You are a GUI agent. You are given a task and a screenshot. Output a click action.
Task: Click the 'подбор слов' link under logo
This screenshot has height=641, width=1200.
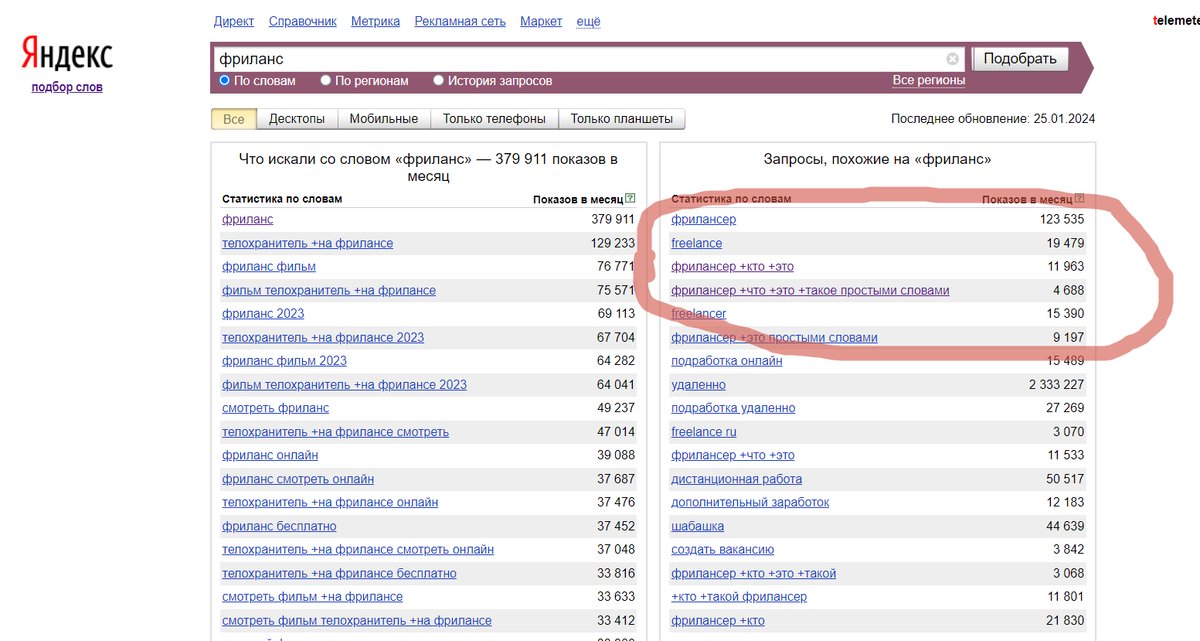click(67, 87)
